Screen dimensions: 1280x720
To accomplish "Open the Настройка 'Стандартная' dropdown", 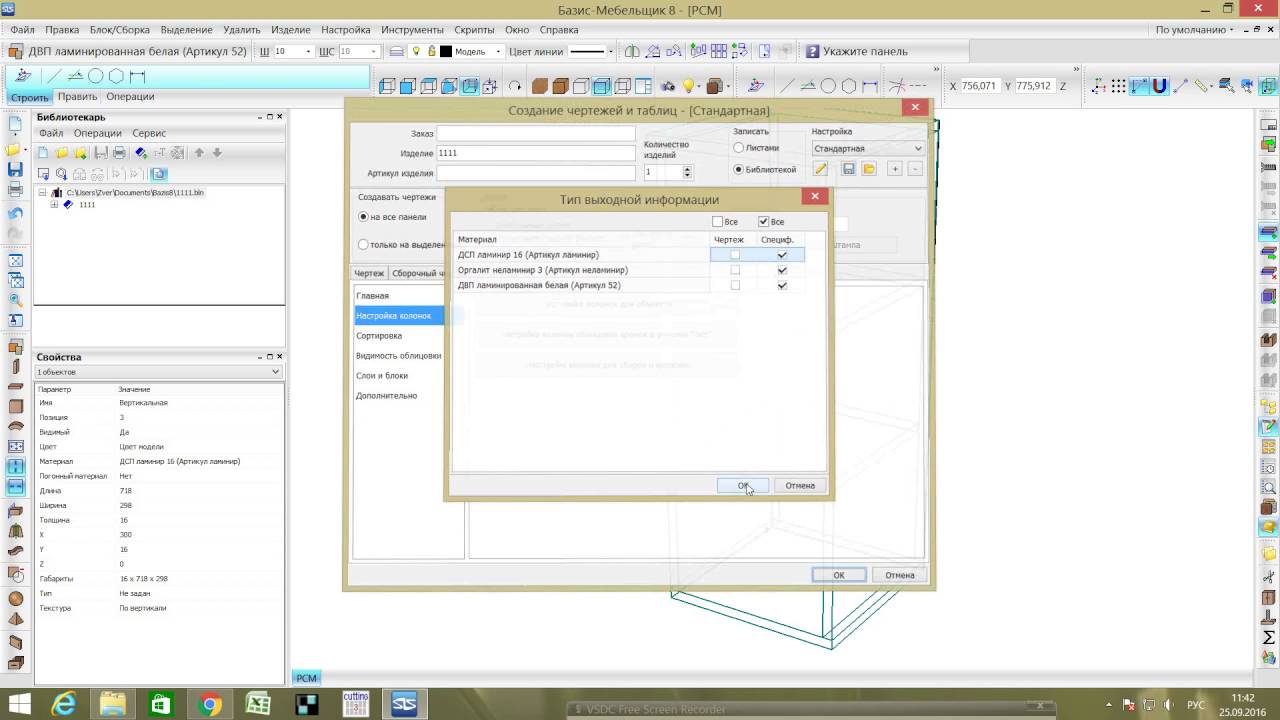I will pos(868,148).
